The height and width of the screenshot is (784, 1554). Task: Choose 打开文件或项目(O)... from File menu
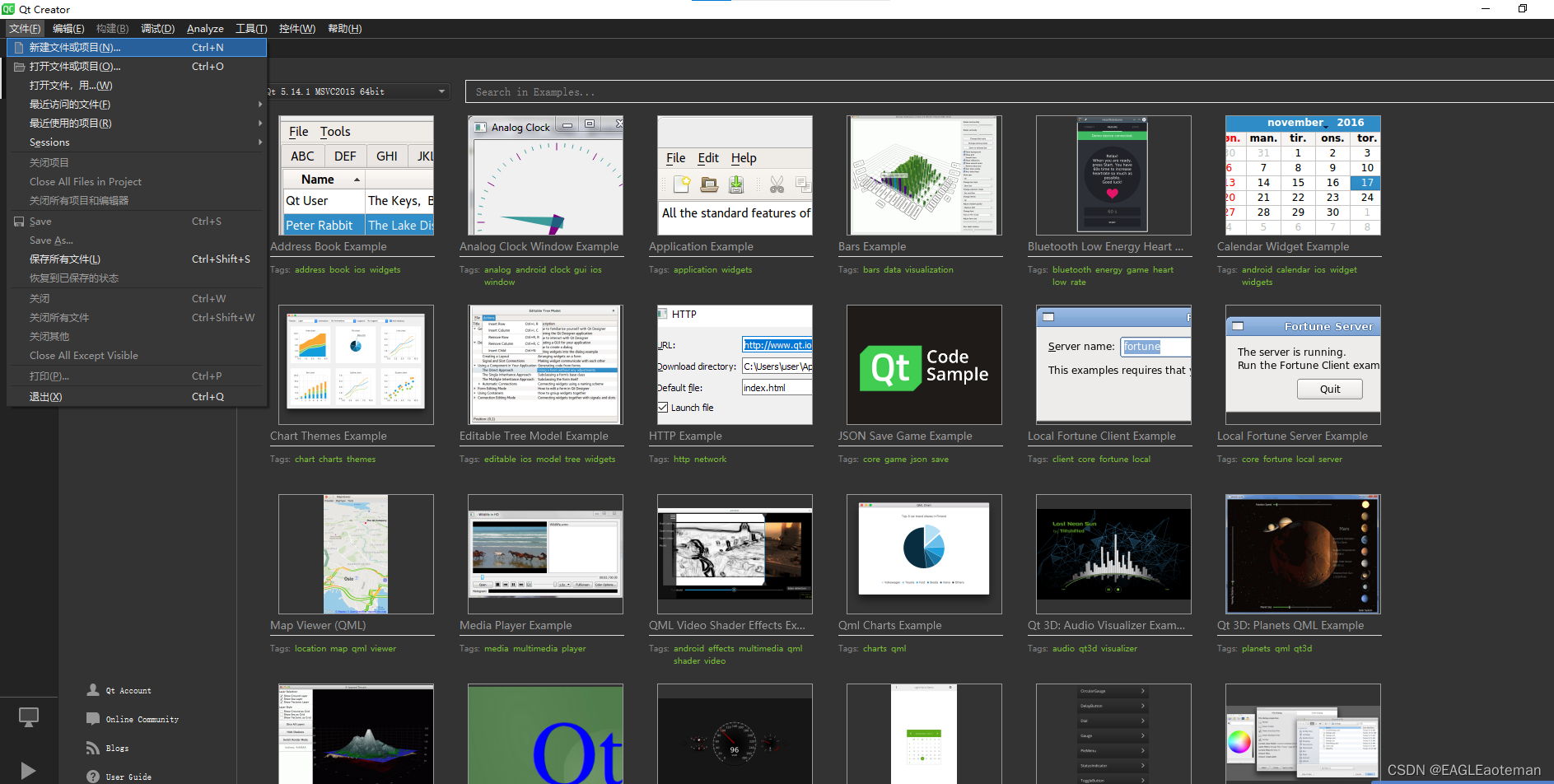click(x=137, y=67)
